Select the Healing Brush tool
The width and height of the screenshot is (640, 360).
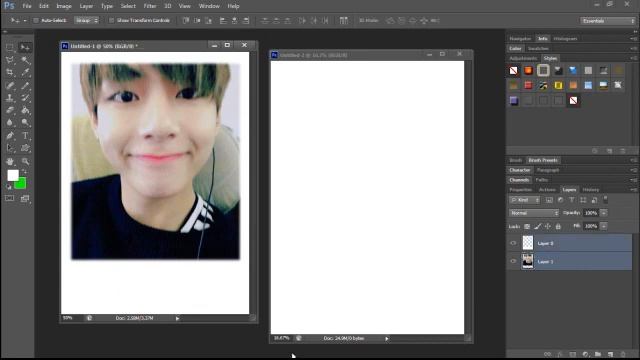9,85
